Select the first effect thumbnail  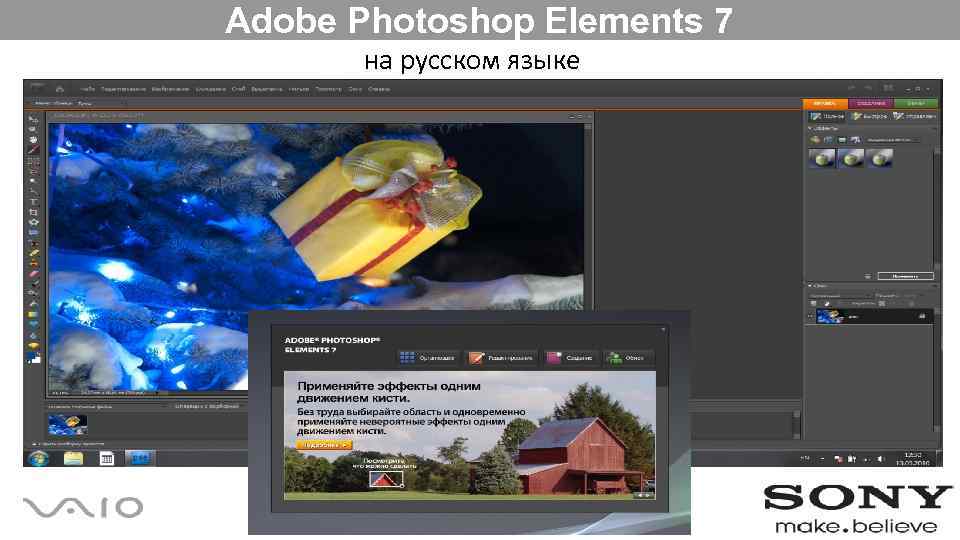(x=822, y=159)
